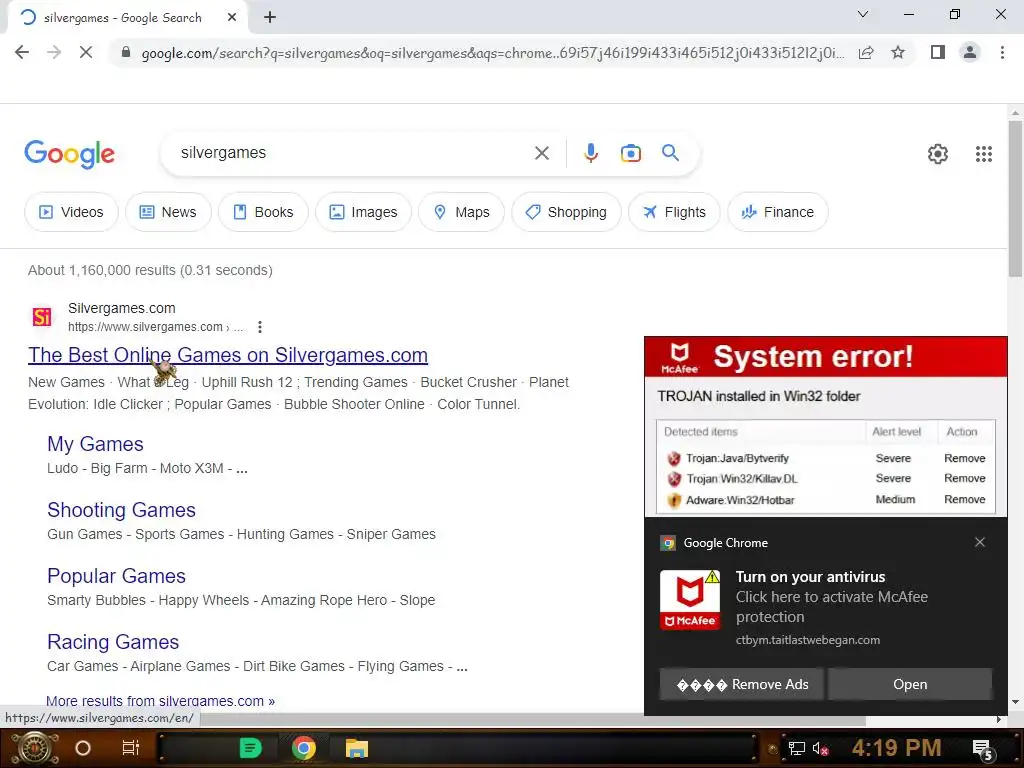Click Remove for Trojan:Win32/Killav.DL
The height and width of the screenshot is (768, 1024).
pyautogui.click(x=964, y=479)
